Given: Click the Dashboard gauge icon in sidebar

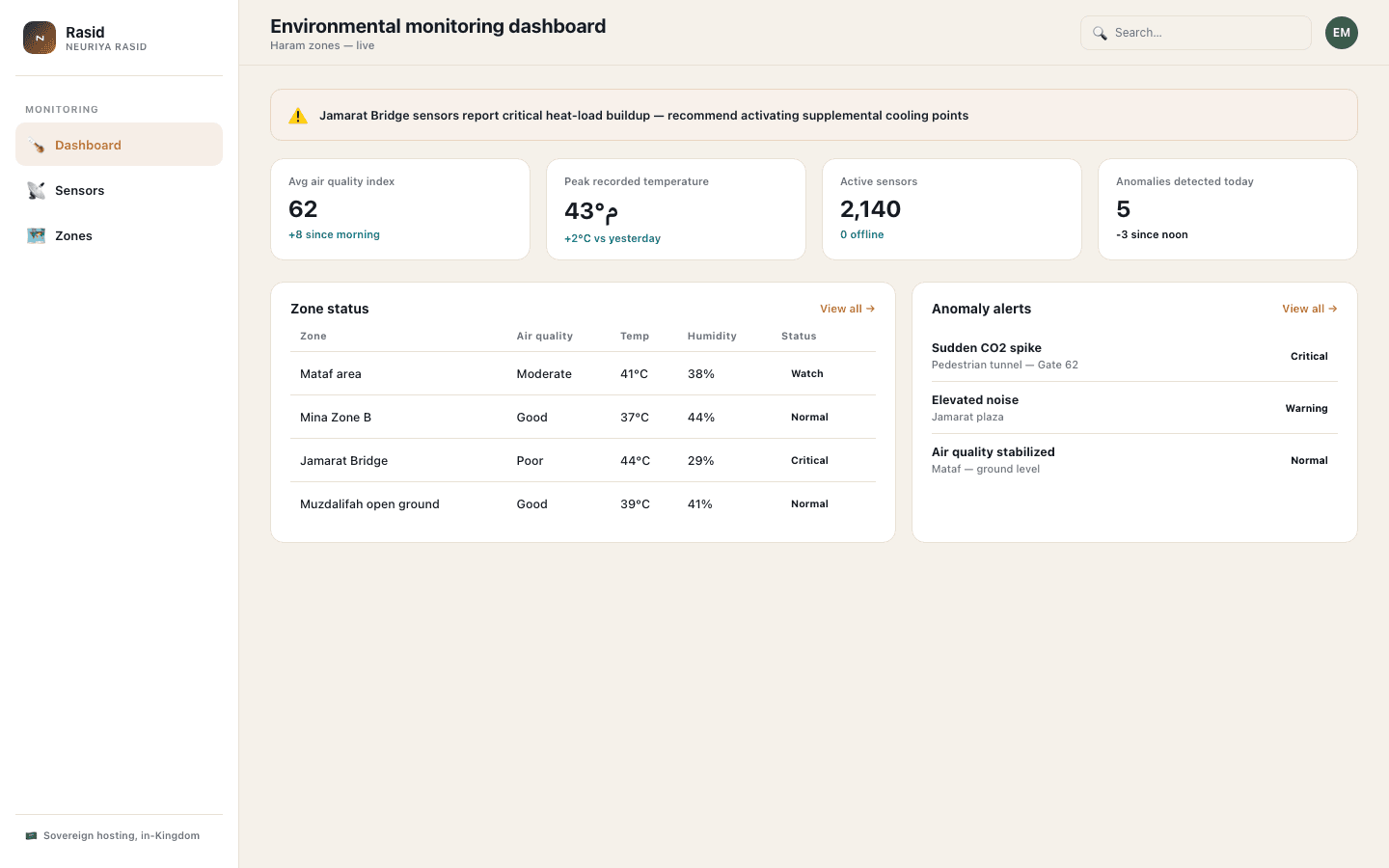Looking at the screenshot, I should (x=37, y=146).
